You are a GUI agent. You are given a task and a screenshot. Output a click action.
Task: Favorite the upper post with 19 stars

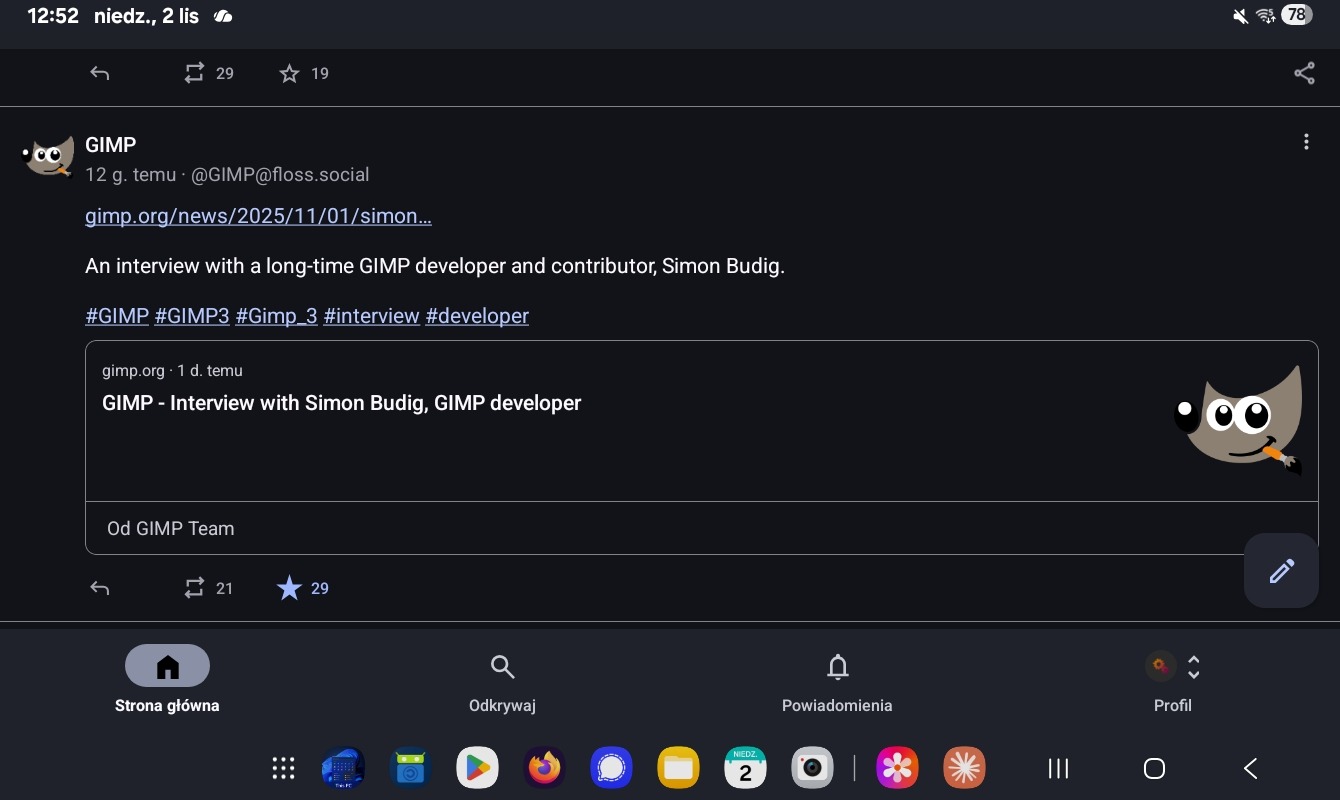click(289, 73)
